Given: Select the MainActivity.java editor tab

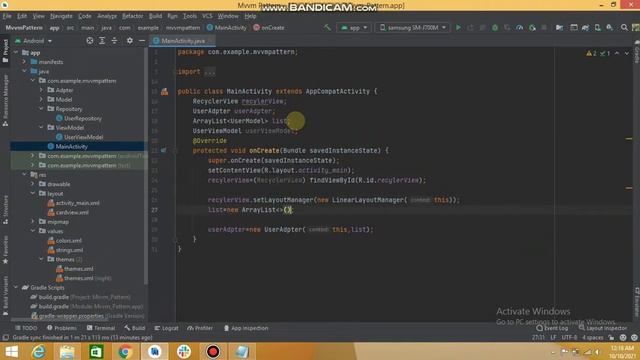Looking at the screenshot, I should pyautogui.click(x=183, y=41).
